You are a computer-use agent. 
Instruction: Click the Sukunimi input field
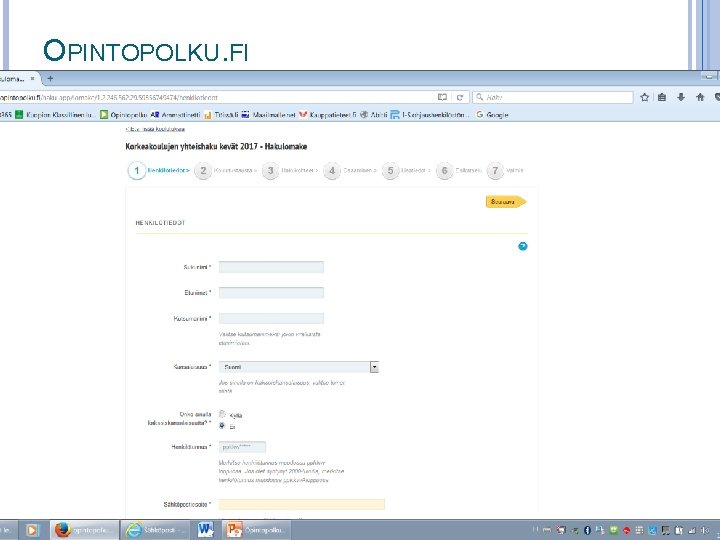271,267
